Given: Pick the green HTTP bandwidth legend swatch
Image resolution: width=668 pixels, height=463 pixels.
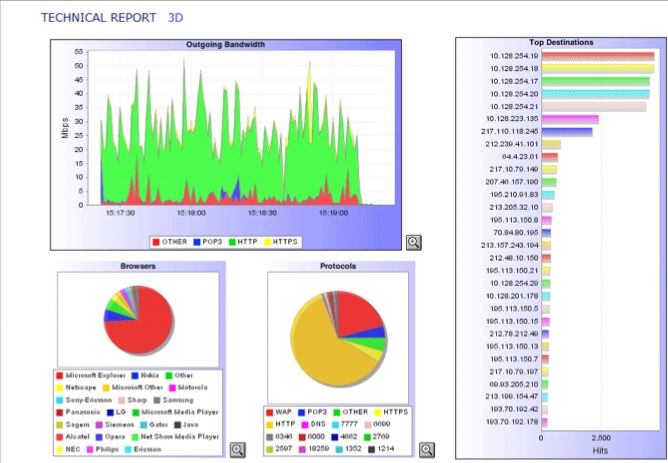Looking at the screenshot, I should click(x=232, y=242).
